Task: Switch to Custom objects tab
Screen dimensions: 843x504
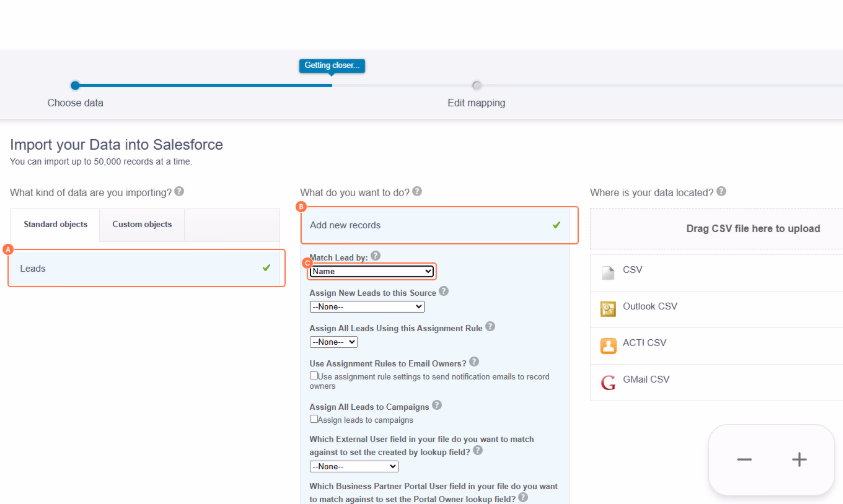Action: pos(142,224)
